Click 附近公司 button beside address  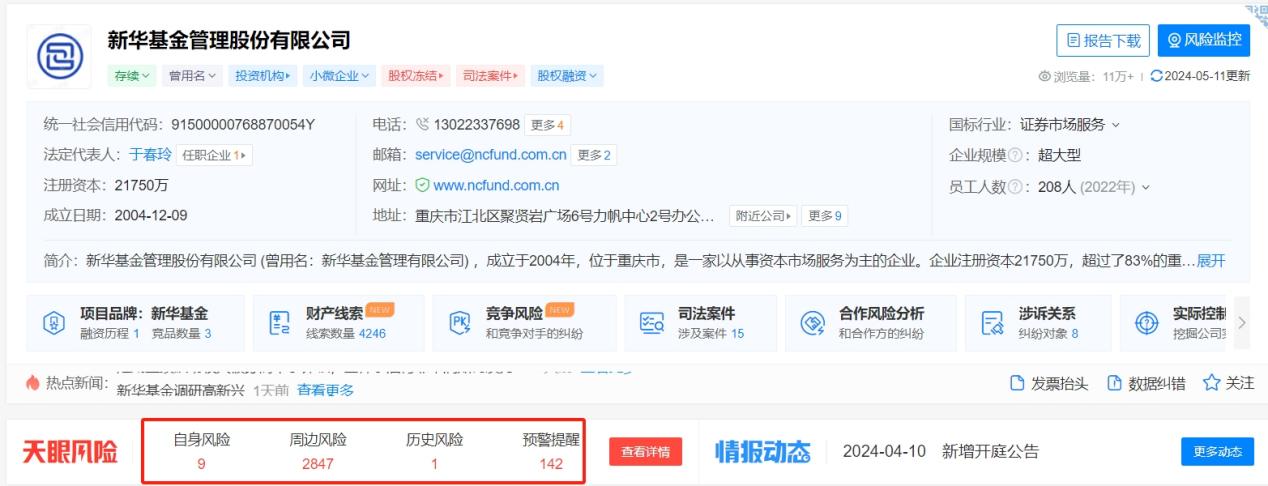(764, 215)
